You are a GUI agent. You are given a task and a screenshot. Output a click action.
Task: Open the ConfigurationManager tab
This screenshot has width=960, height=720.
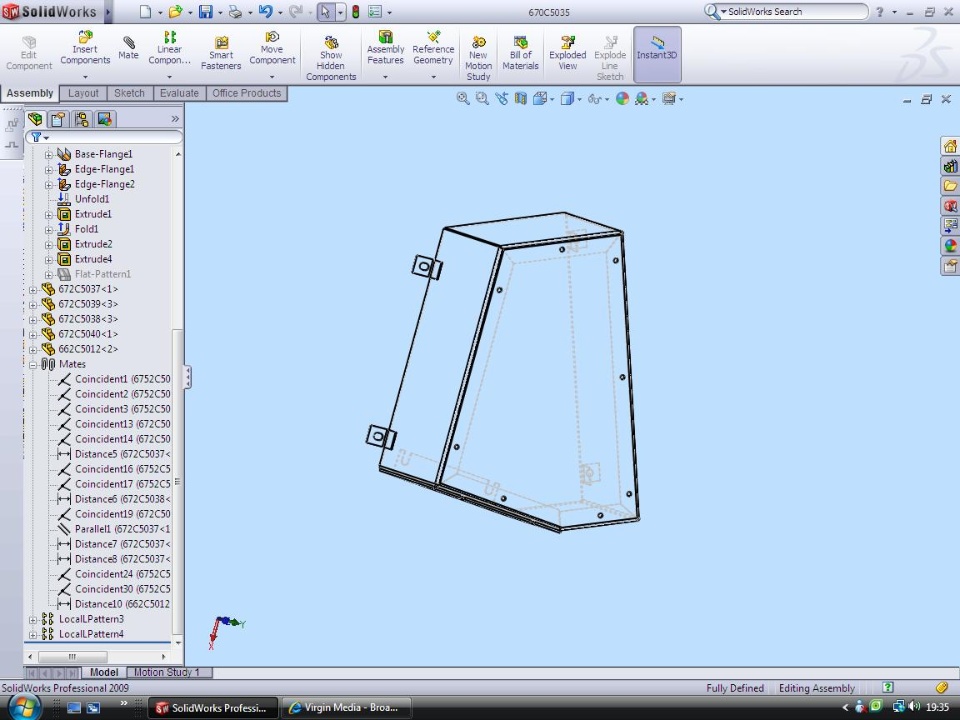pyautogui.click(x=81, y=119)
